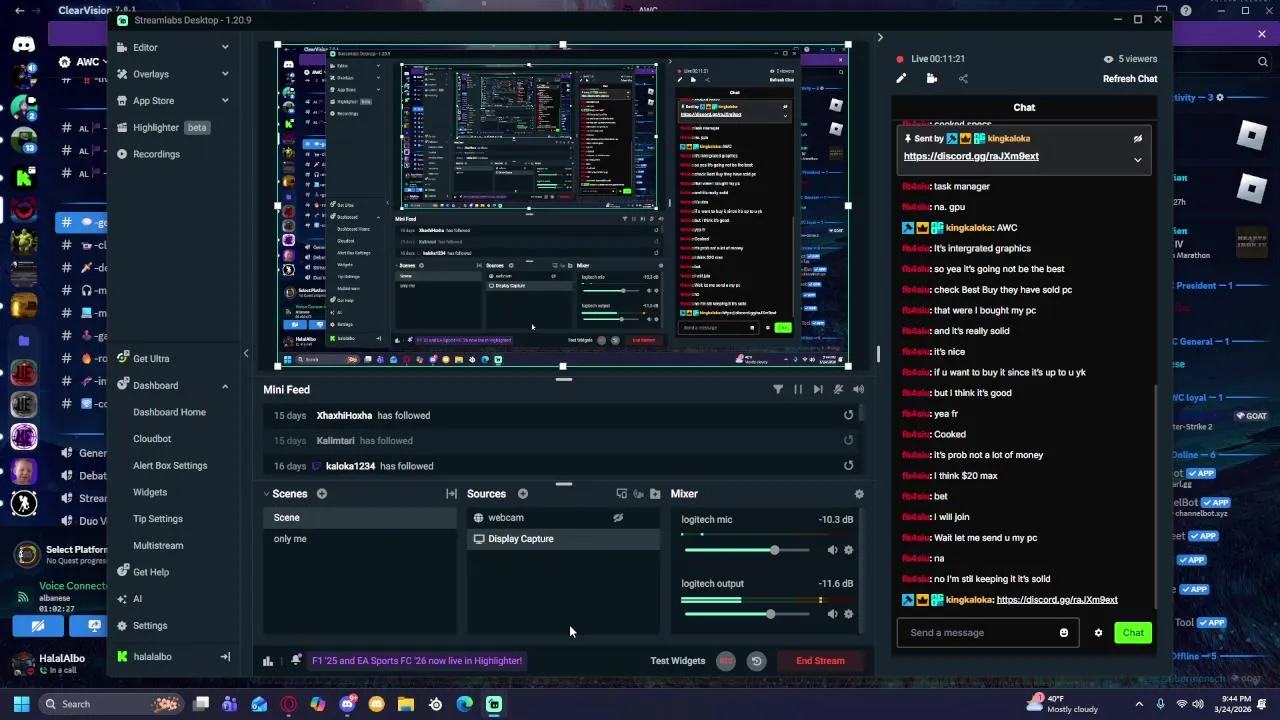Open the chat emote picker
1280x720 pixels.
[1064, 633]
